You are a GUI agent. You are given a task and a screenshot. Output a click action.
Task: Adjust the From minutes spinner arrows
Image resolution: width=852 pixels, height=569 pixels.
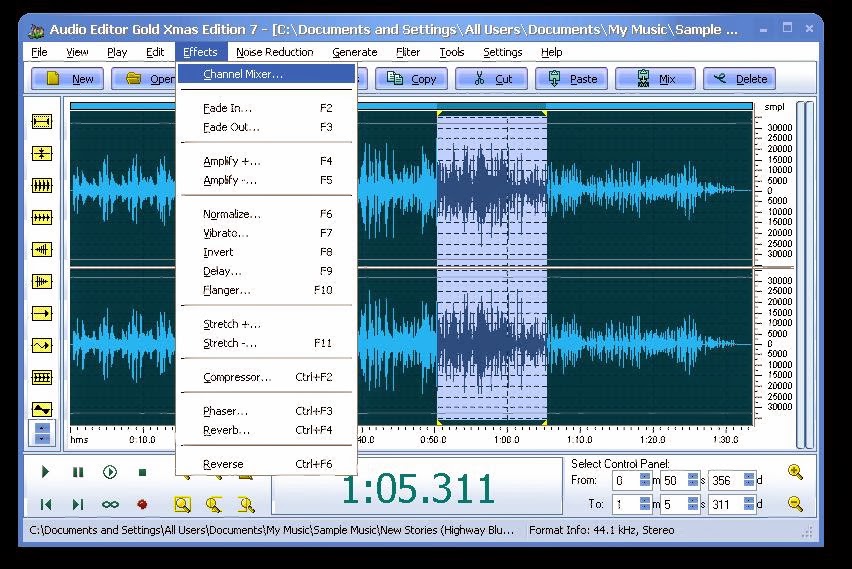pyautogui.click(x=645, y=480)
